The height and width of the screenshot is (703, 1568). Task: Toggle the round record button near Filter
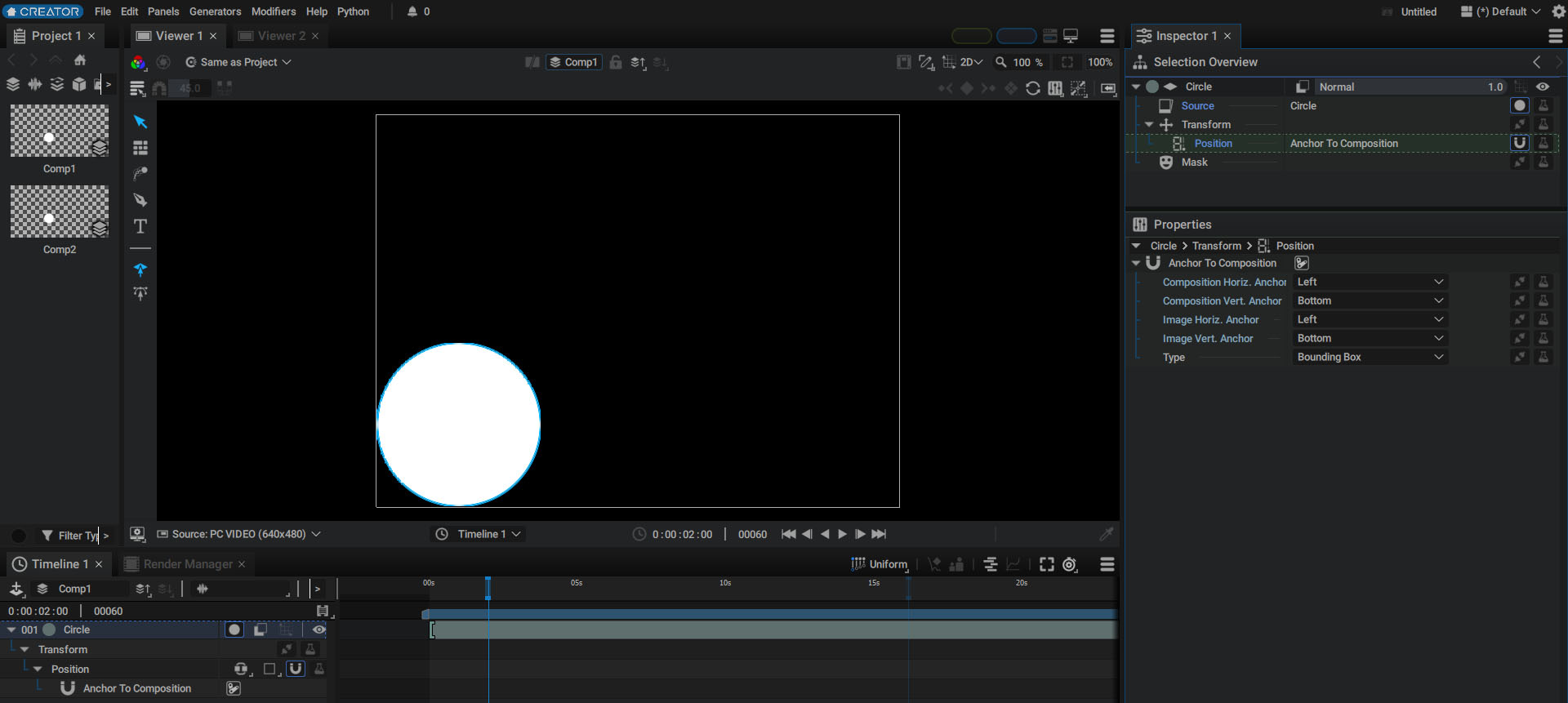(x=18, y=536)
